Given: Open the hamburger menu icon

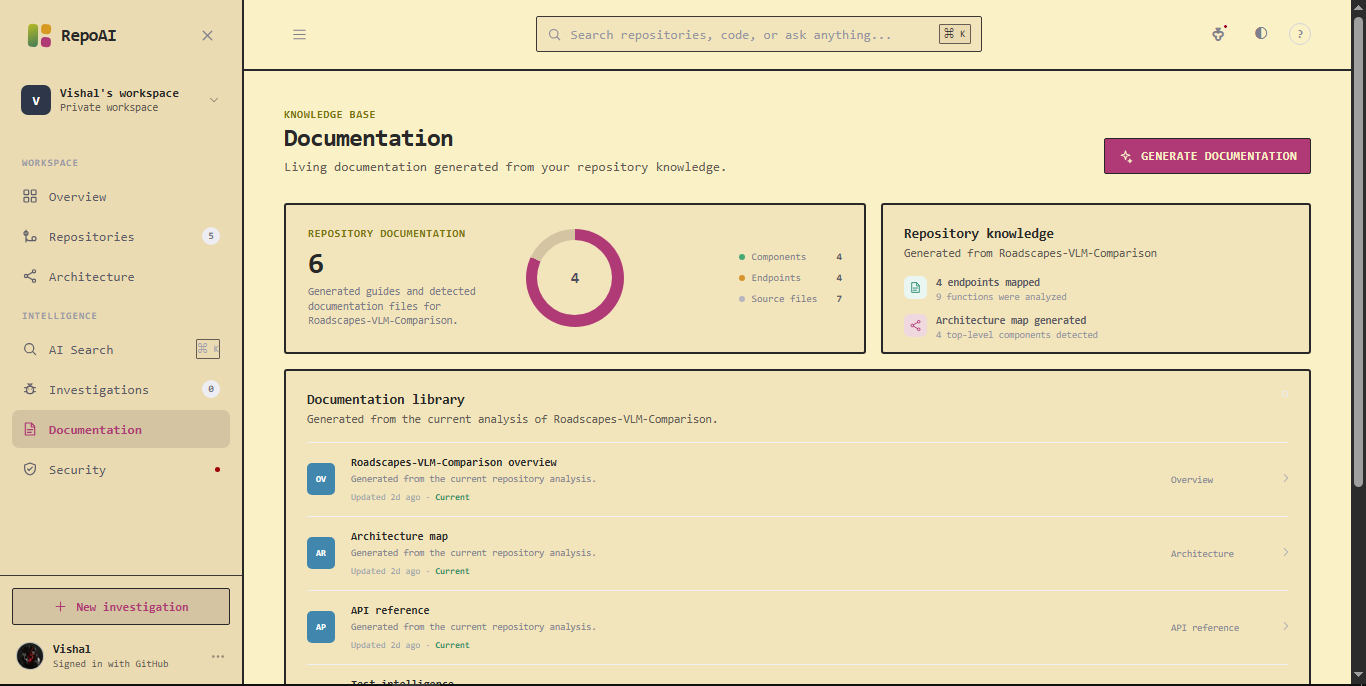Looking at the screenshot, I should [299, 34].
